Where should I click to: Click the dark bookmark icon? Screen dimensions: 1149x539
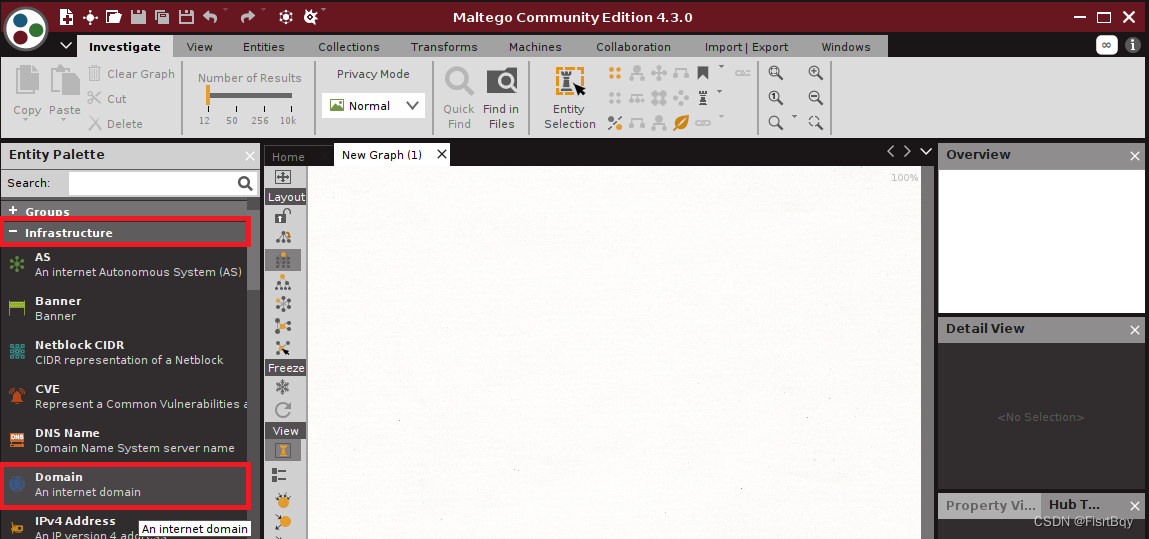point(703,73)
